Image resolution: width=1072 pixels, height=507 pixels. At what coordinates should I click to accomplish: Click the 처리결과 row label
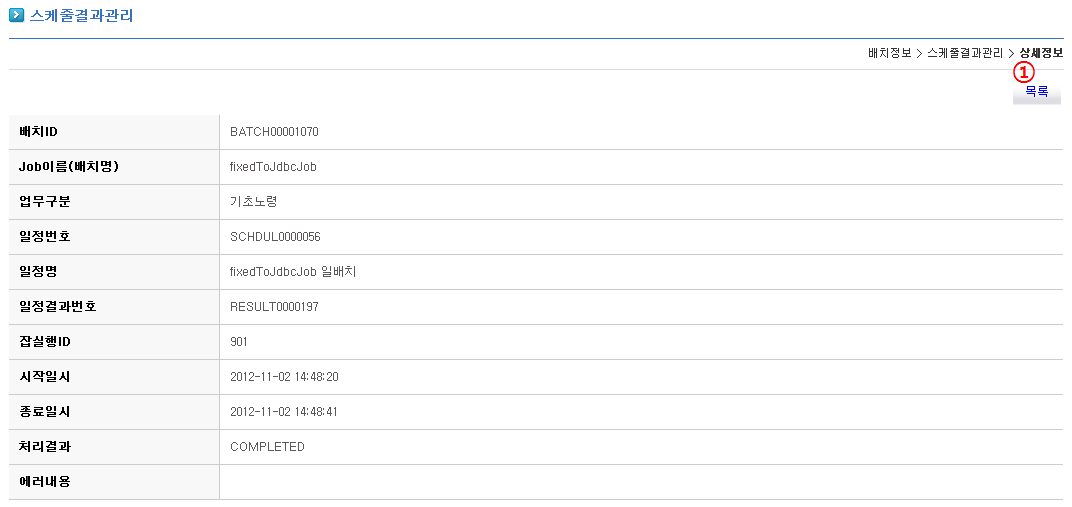pyautogui.click(x=45, y=447)
